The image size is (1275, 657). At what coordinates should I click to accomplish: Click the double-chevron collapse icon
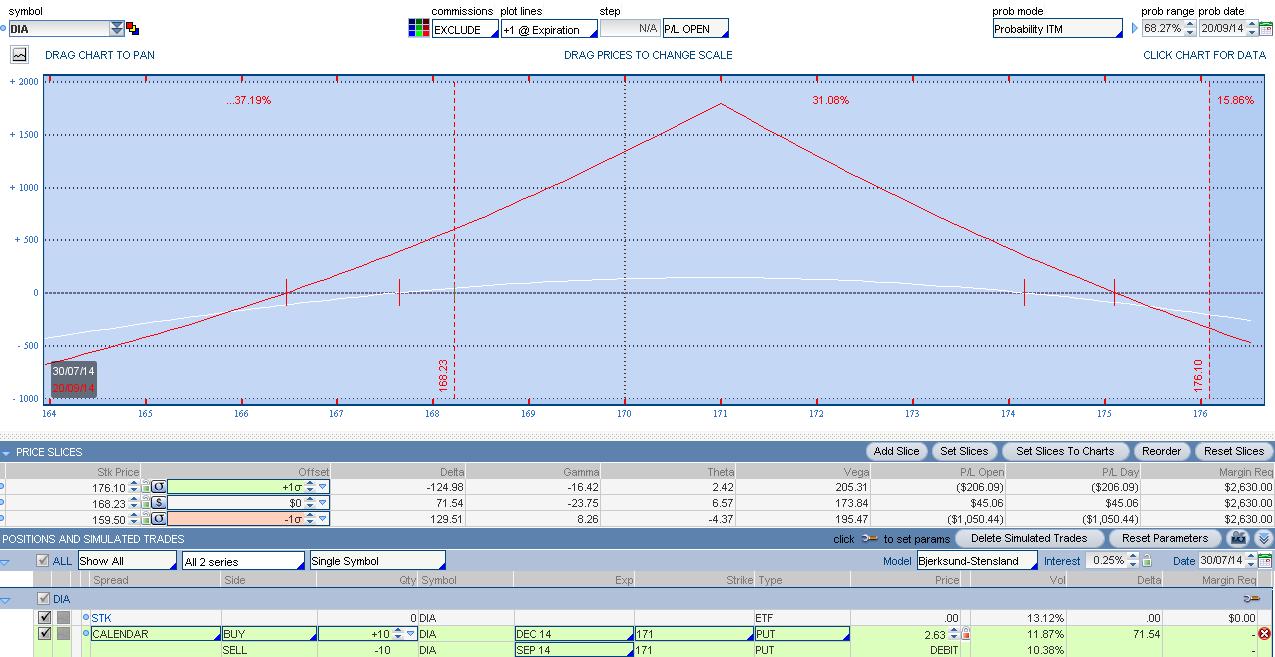coord(1263,538)
